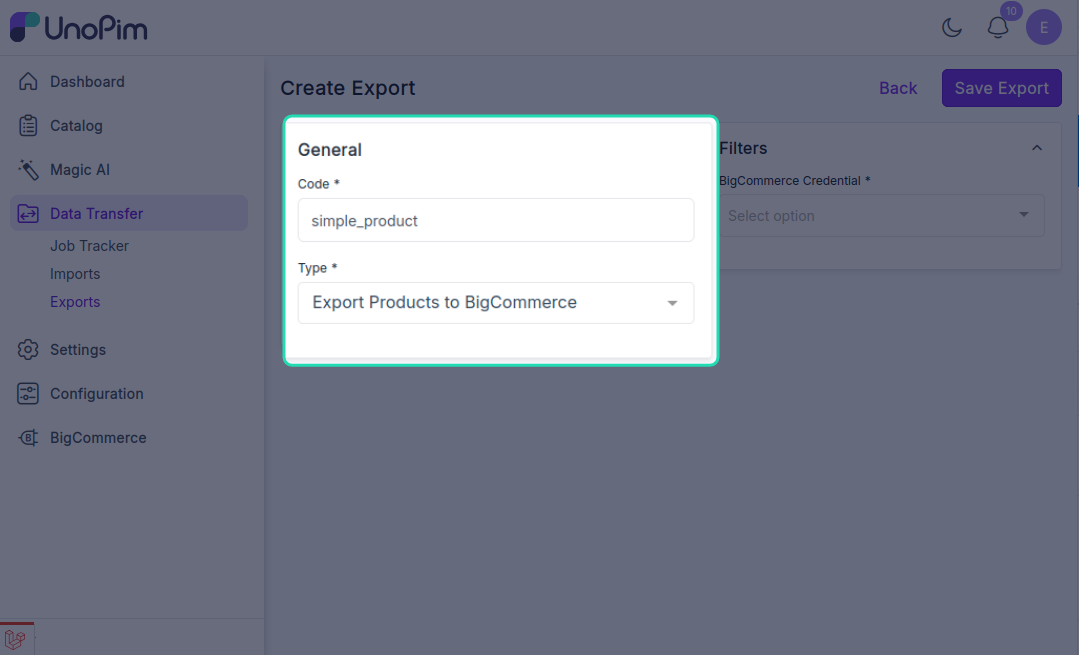Click the Settings gear icon
Image resolution: width=1079 pixels, height=655 pixels.
pos(28,350)
